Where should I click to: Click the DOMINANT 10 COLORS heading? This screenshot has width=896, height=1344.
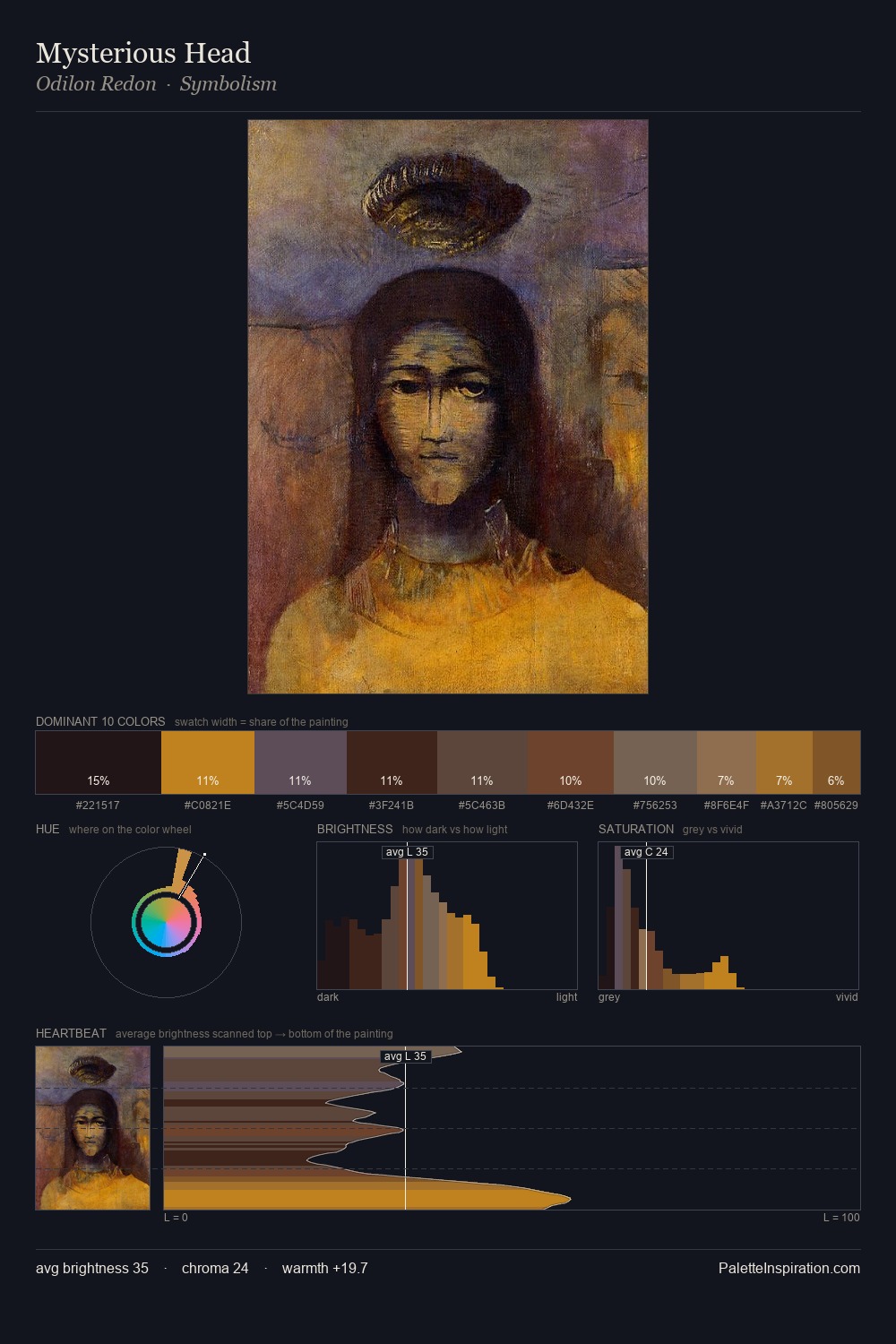[100, 721]
